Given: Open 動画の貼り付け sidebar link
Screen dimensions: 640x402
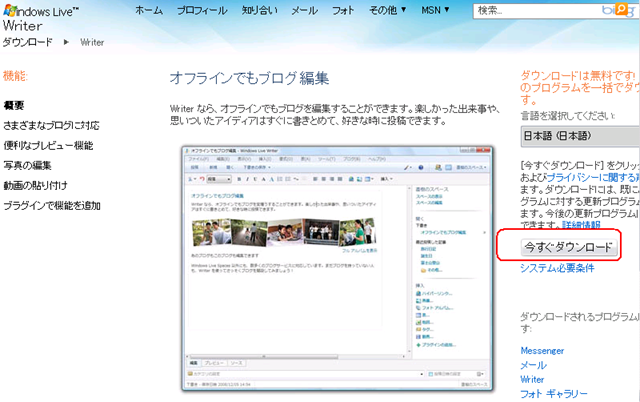Looking at the screenshot, I should pos(36,186).
